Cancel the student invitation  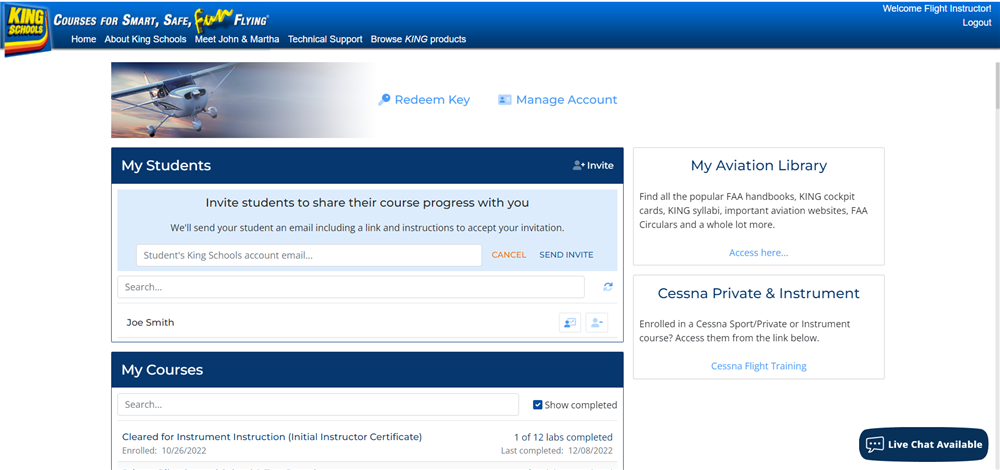509,255
